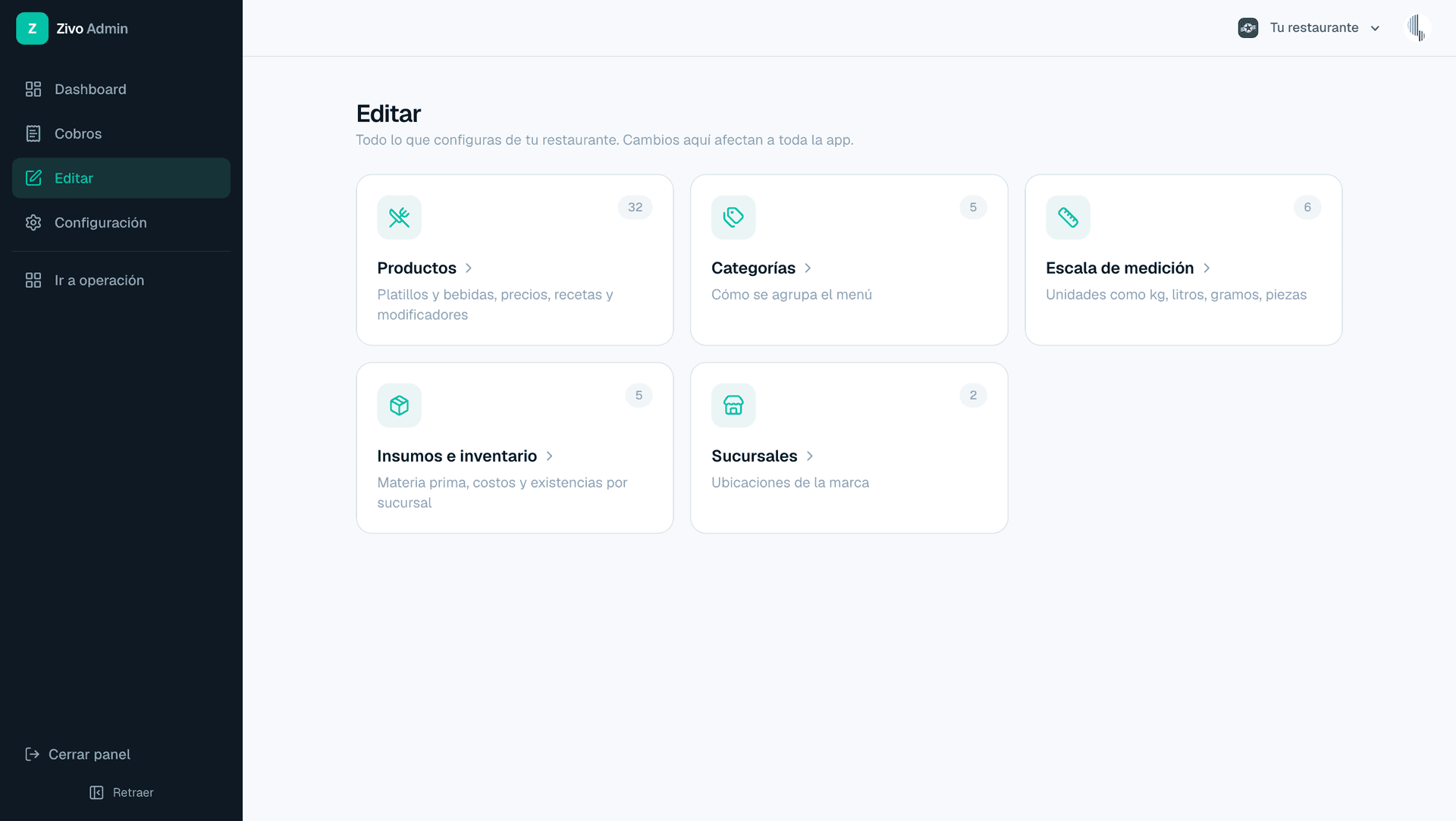This screenshot has width=1456, height=821.
Task: Open the Insumos e inventario title
Action: (457, 456)
